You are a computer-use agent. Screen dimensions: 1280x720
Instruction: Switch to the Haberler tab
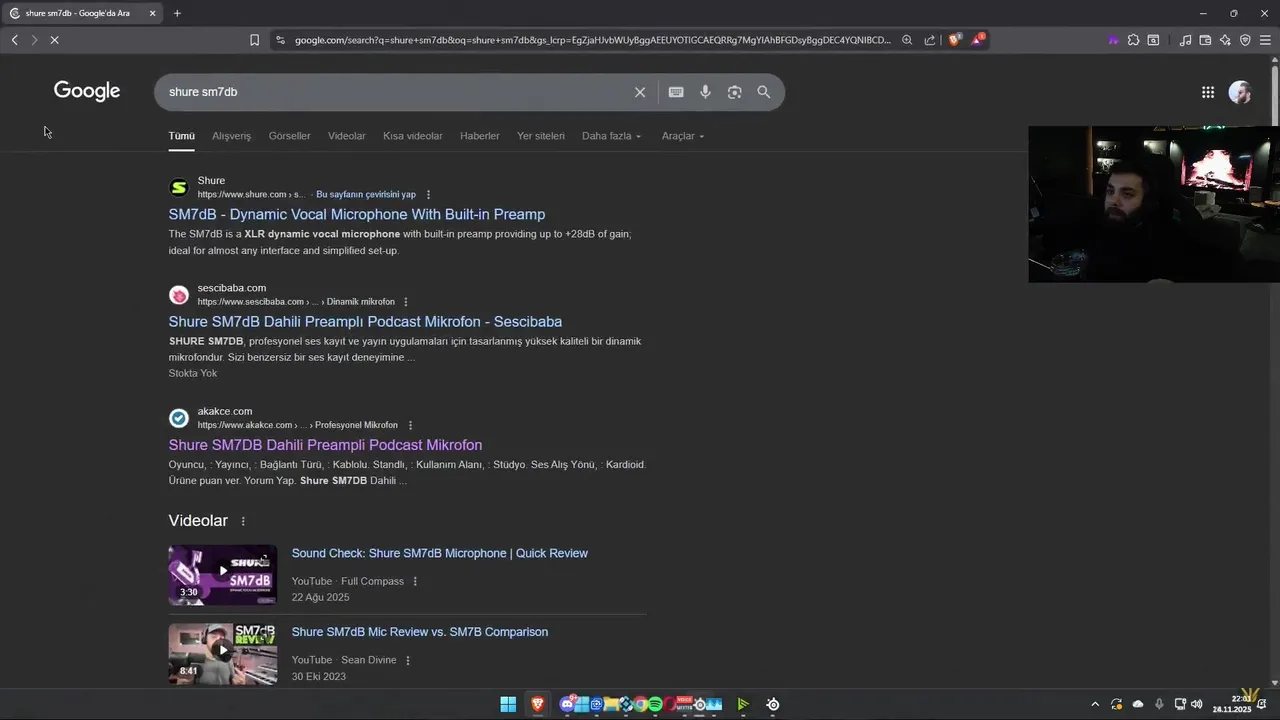tap(480, 136)
